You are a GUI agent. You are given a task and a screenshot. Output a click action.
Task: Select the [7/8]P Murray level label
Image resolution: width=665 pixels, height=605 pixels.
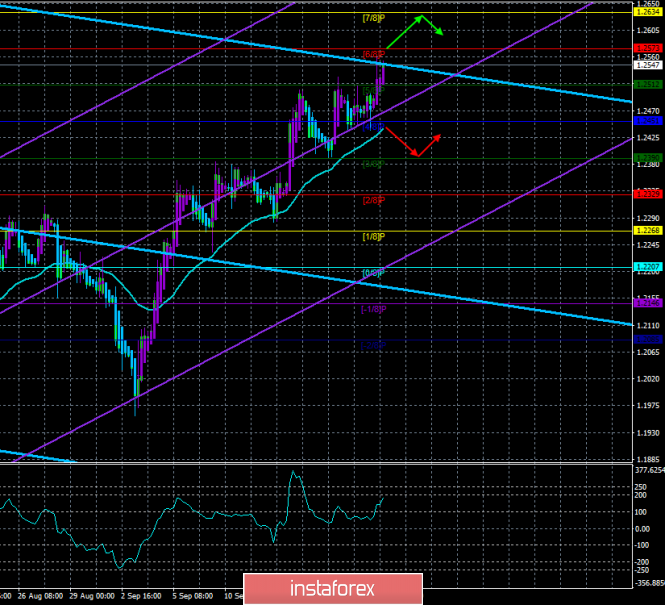(374, 18)
